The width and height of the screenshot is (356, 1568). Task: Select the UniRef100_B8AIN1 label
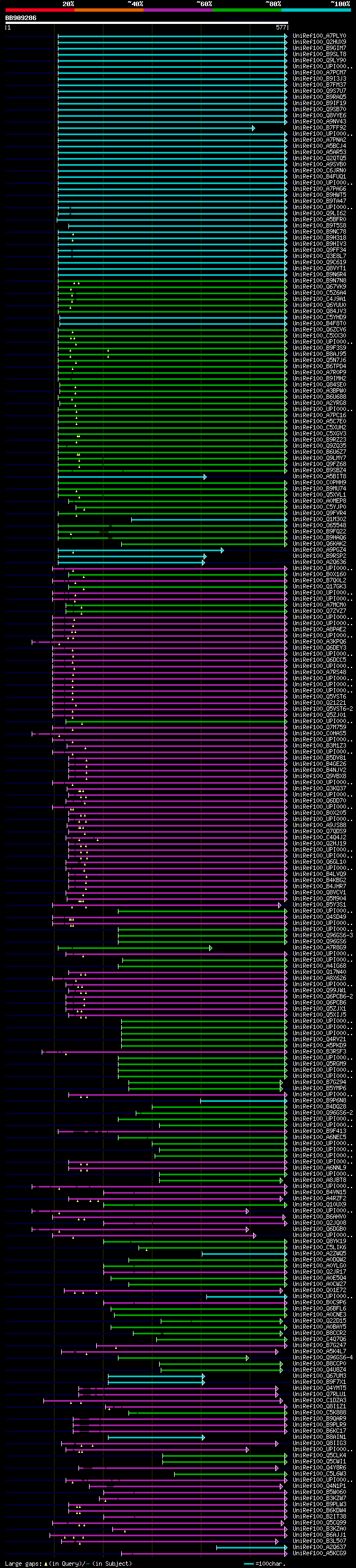pyautogui.click(x=319, y=1437)
